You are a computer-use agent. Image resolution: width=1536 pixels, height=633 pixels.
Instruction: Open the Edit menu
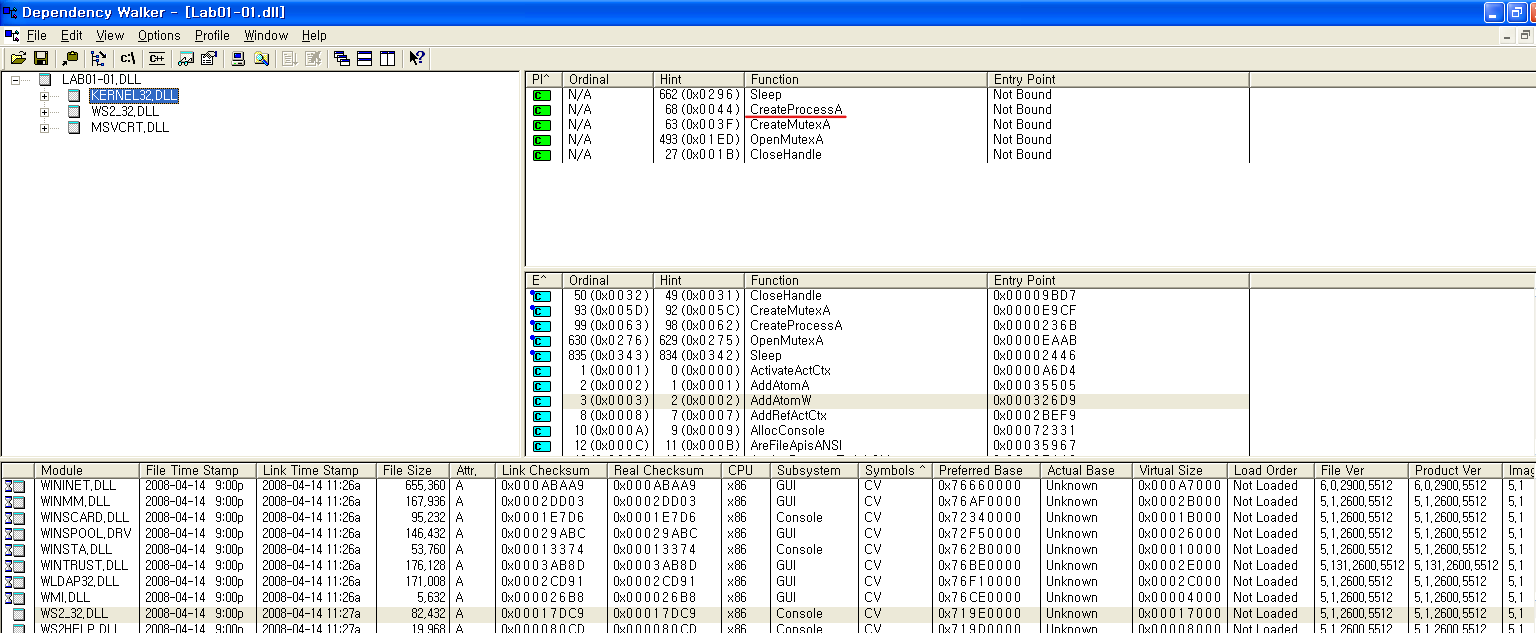click(71, 35)
